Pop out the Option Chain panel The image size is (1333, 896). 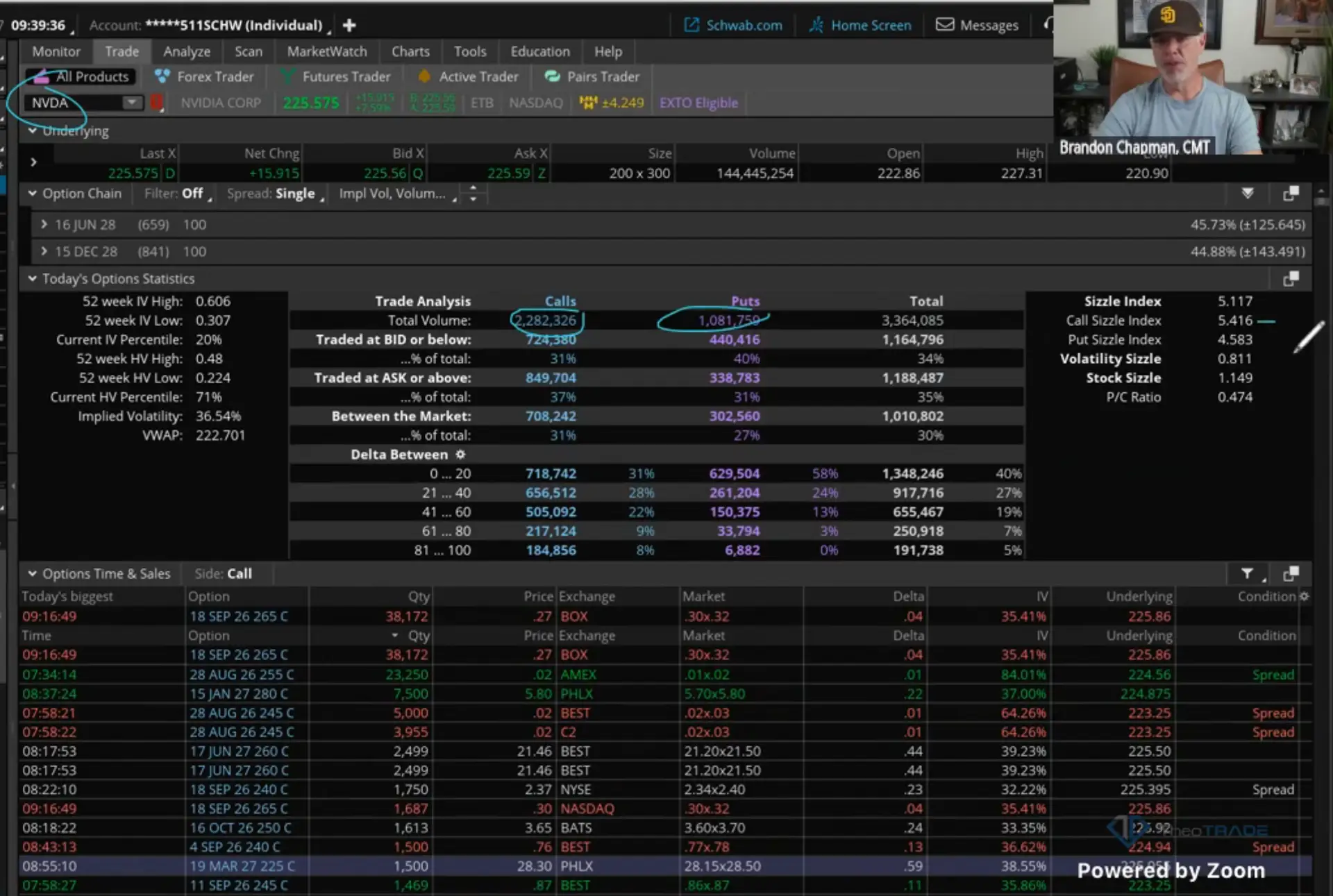point(1291,194)
